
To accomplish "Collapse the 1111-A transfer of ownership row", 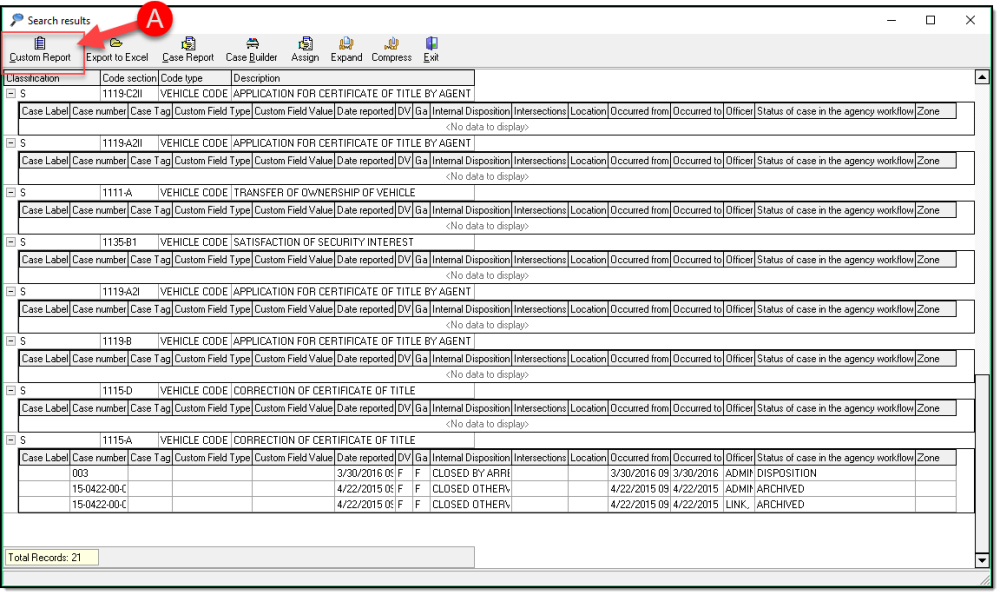I will [11, 193].
